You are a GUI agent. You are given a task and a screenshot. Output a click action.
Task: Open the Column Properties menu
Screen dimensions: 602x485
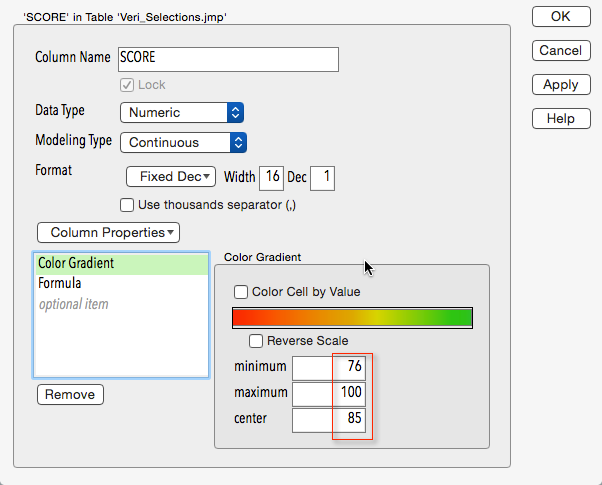[108, 232]
